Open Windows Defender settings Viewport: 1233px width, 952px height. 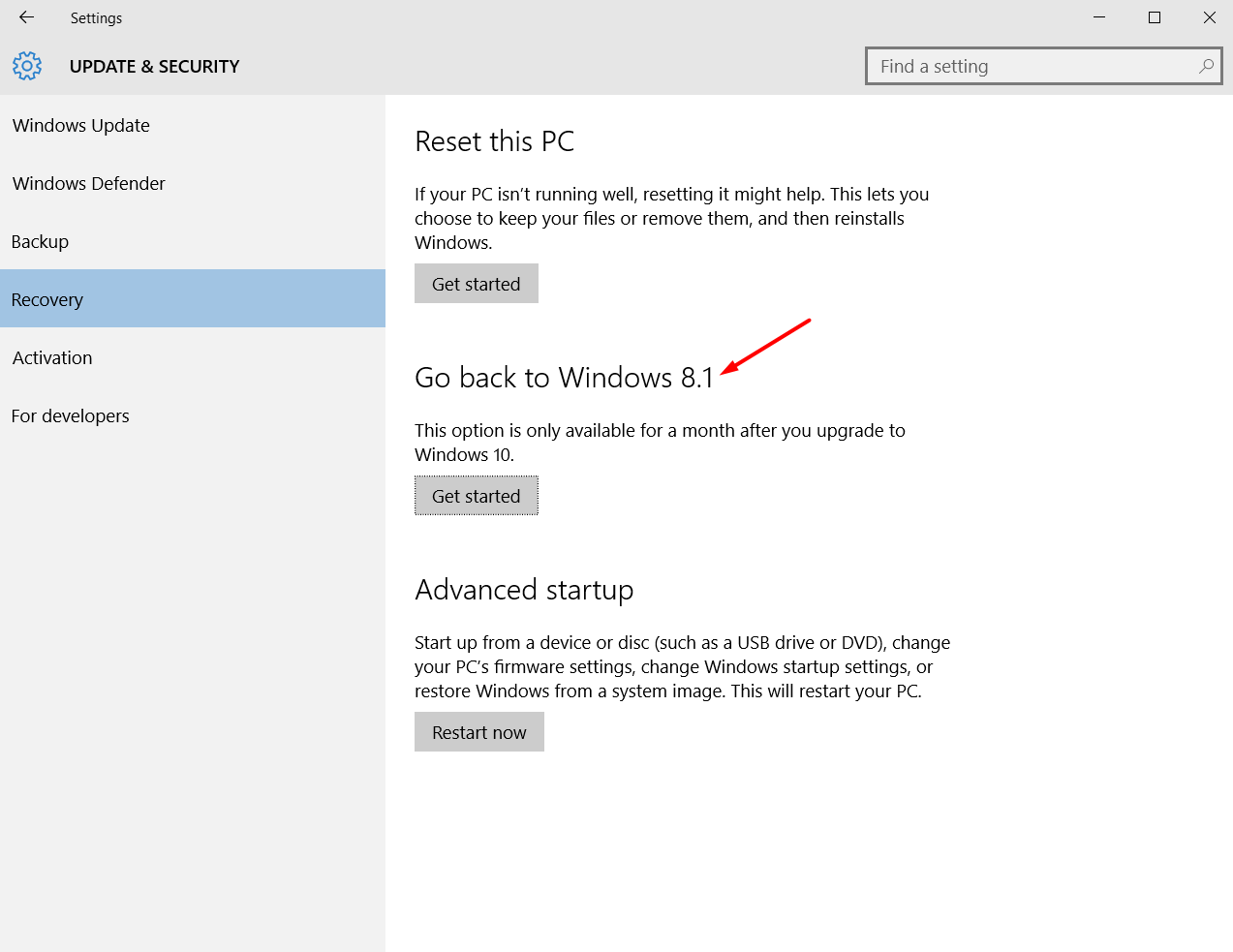point(88,183)
